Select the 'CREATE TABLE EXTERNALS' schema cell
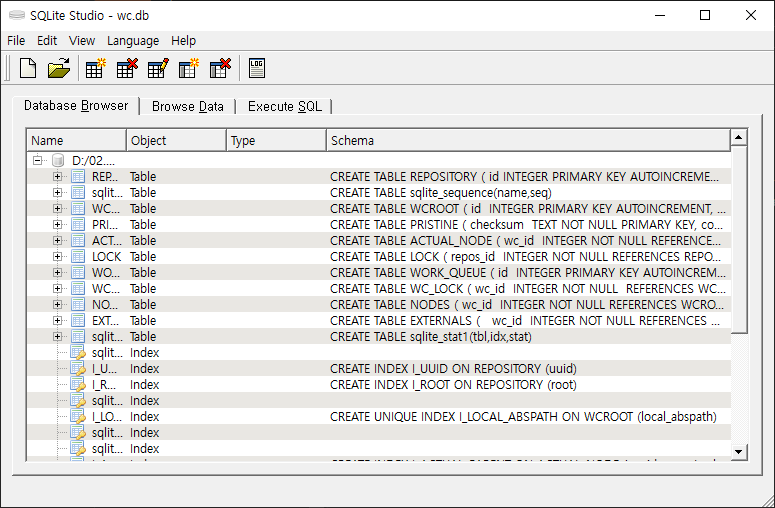The image size is (775, 508). [528, 320]
